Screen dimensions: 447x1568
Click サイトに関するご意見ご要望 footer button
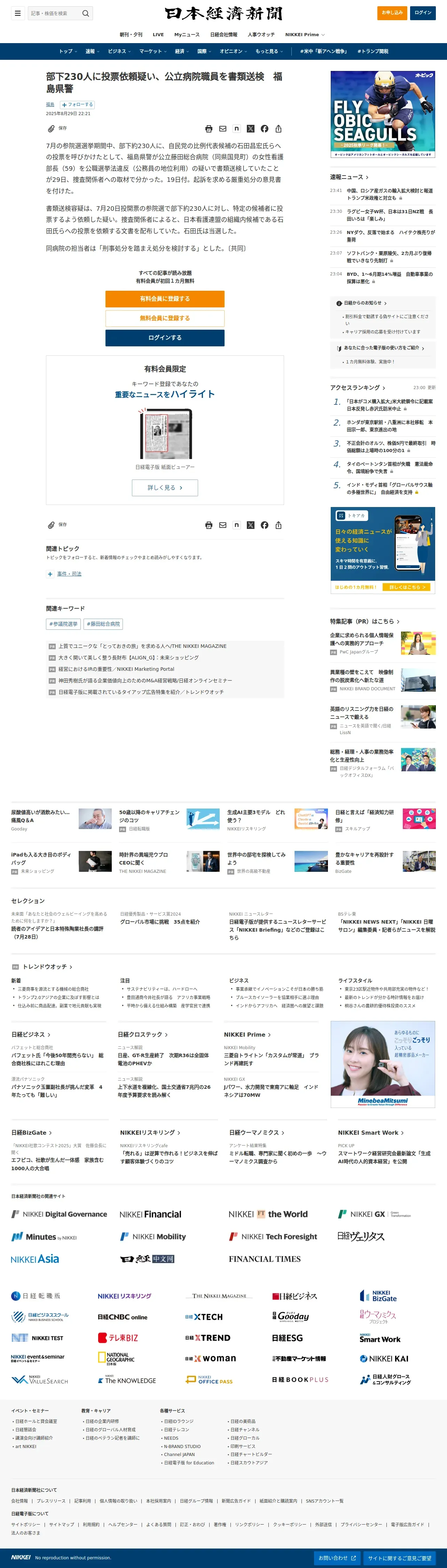[x=400, y=1558]
